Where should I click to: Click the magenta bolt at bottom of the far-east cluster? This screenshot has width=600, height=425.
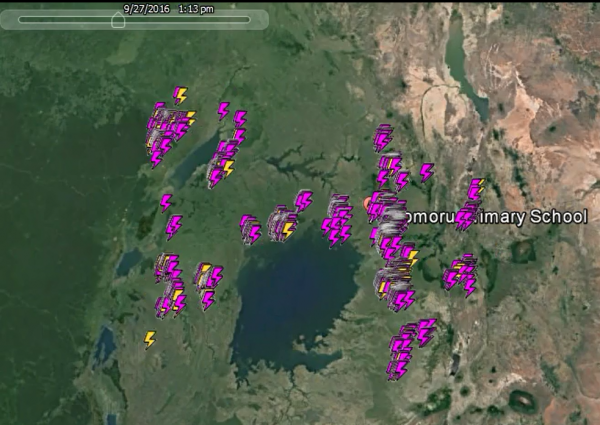point(470,288)
